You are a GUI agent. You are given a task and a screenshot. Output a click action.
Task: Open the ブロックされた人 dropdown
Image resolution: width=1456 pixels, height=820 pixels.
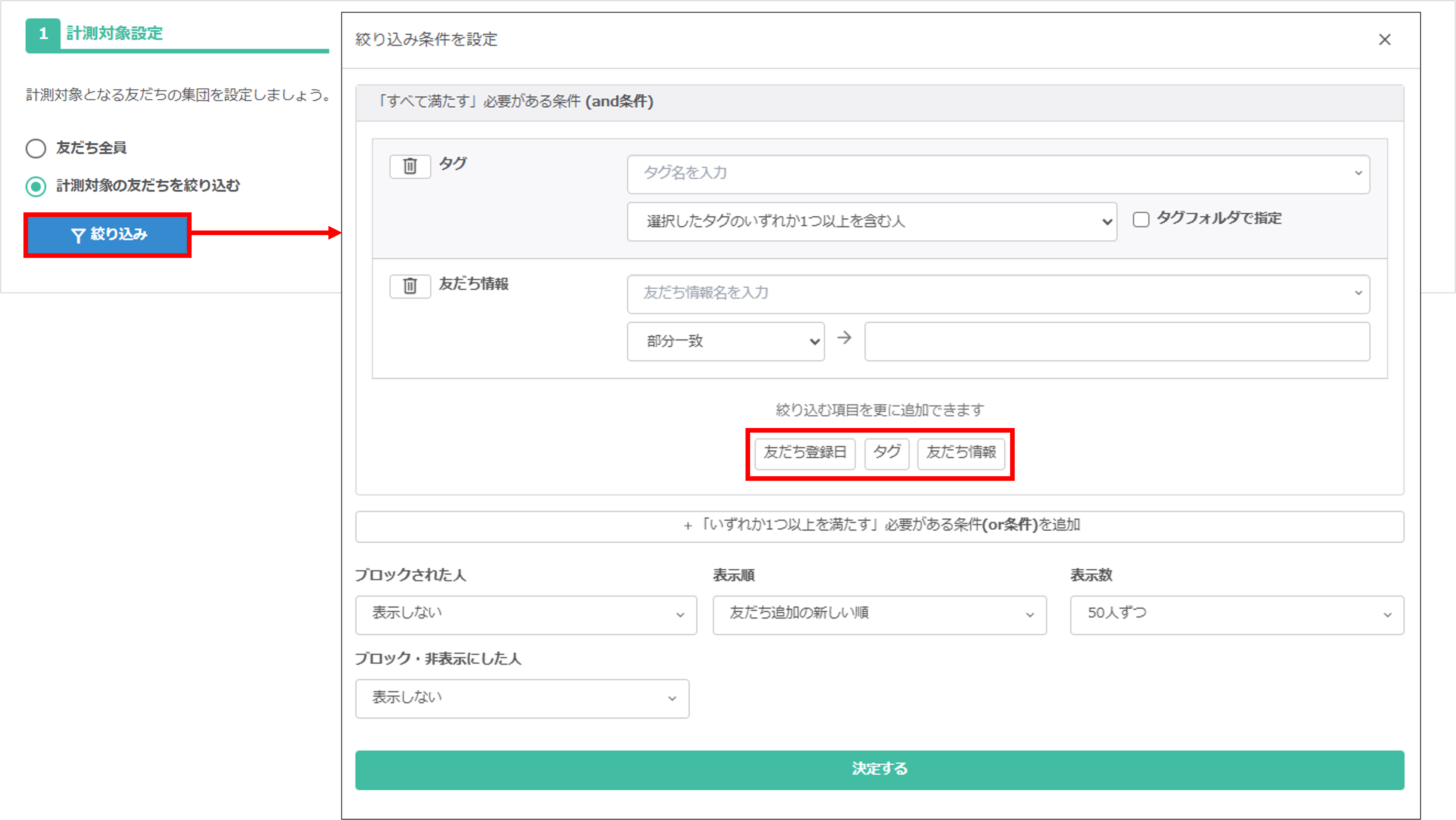(x=525, y=614)
